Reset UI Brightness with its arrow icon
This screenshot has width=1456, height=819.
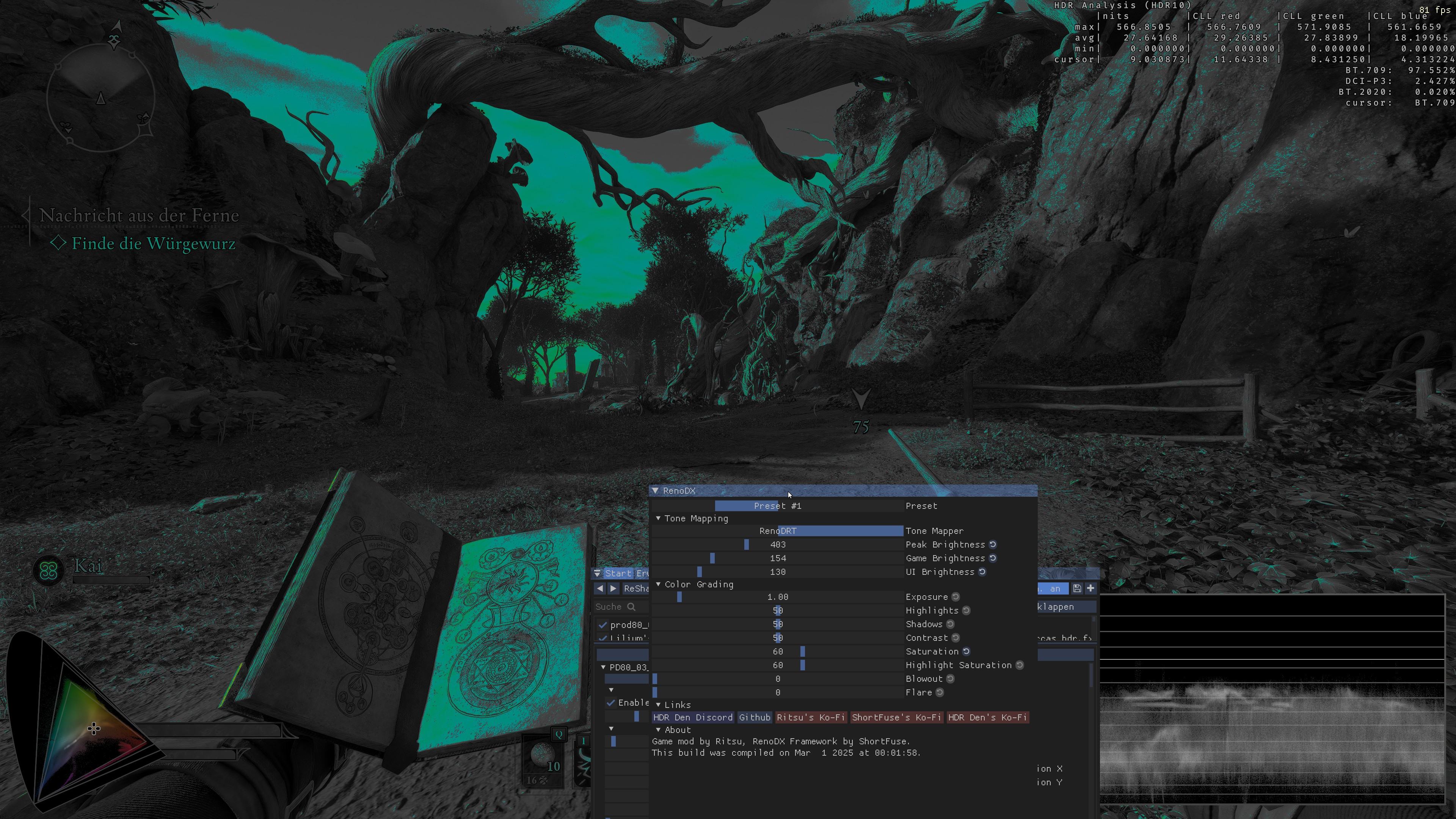(x=982, y=571)
